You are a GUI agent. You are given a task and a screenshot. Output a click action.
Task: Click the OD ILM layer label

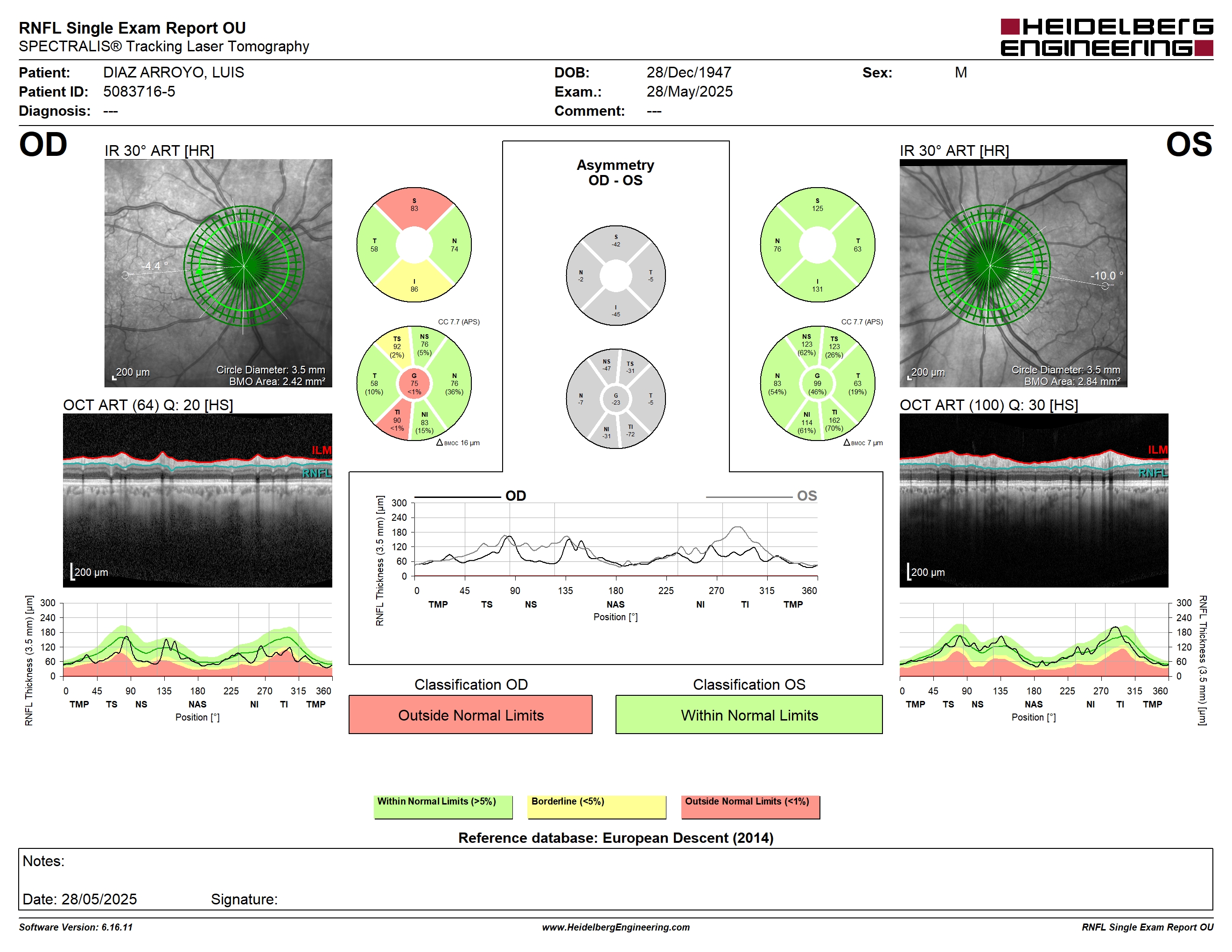click(322, 449)
